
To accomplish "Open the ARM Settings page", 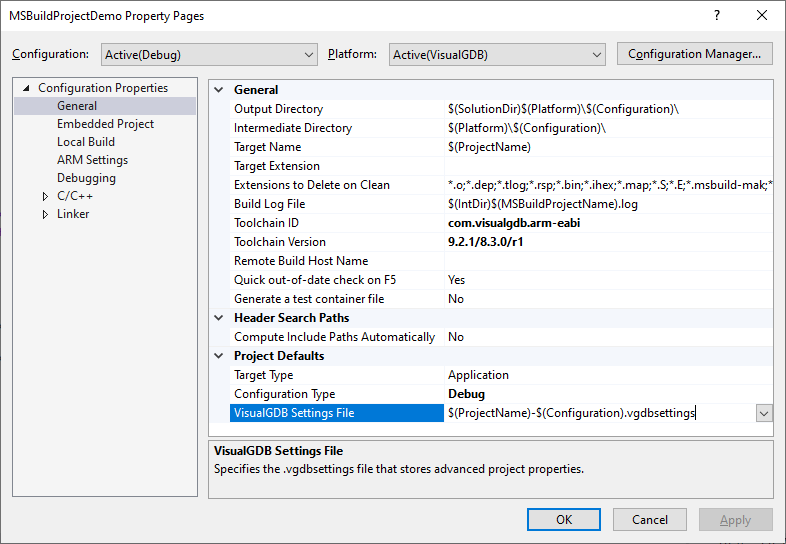I will (x=92, y=160).
